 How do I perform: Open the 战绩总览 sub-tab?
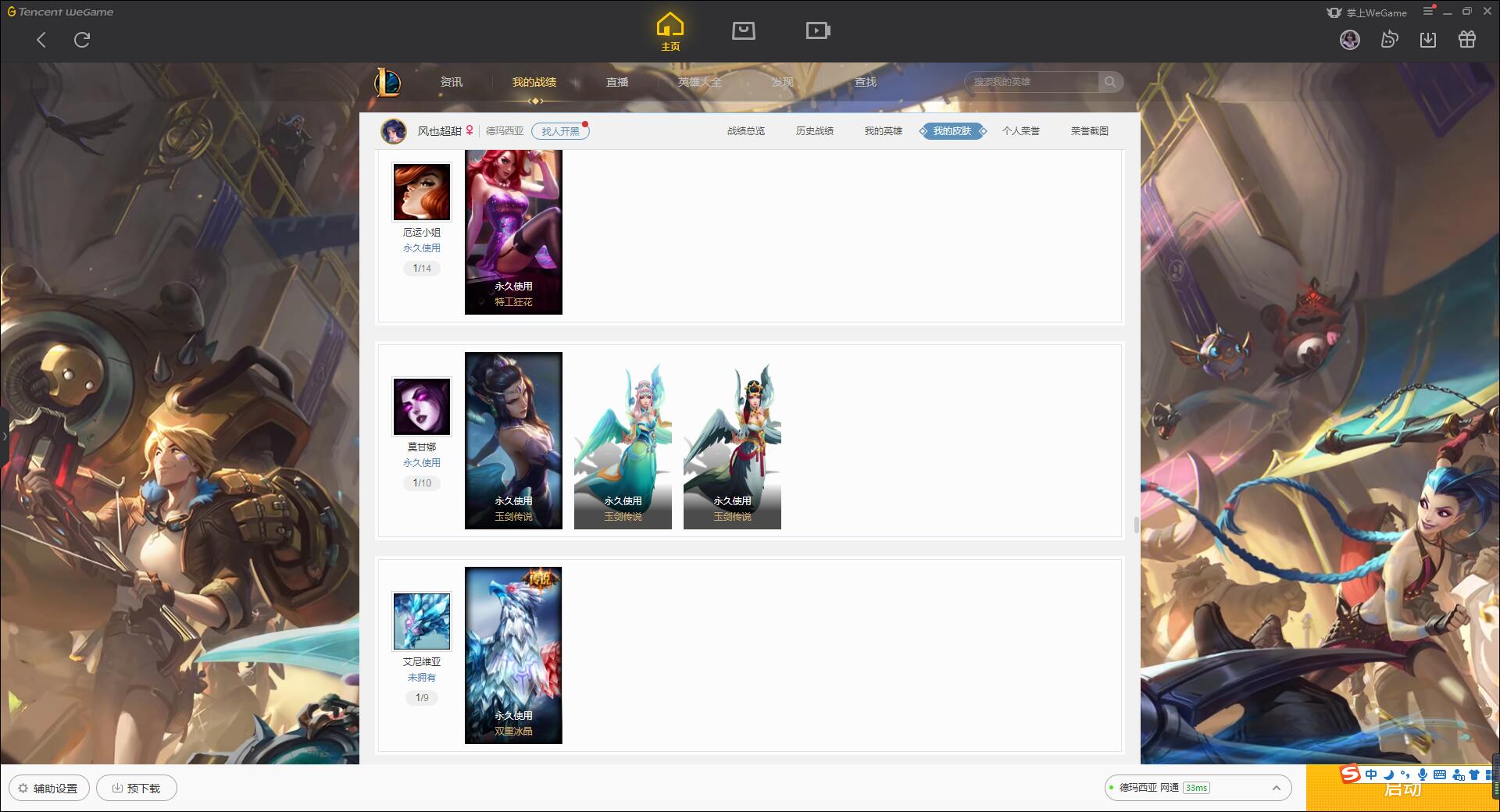click(746, 131)
